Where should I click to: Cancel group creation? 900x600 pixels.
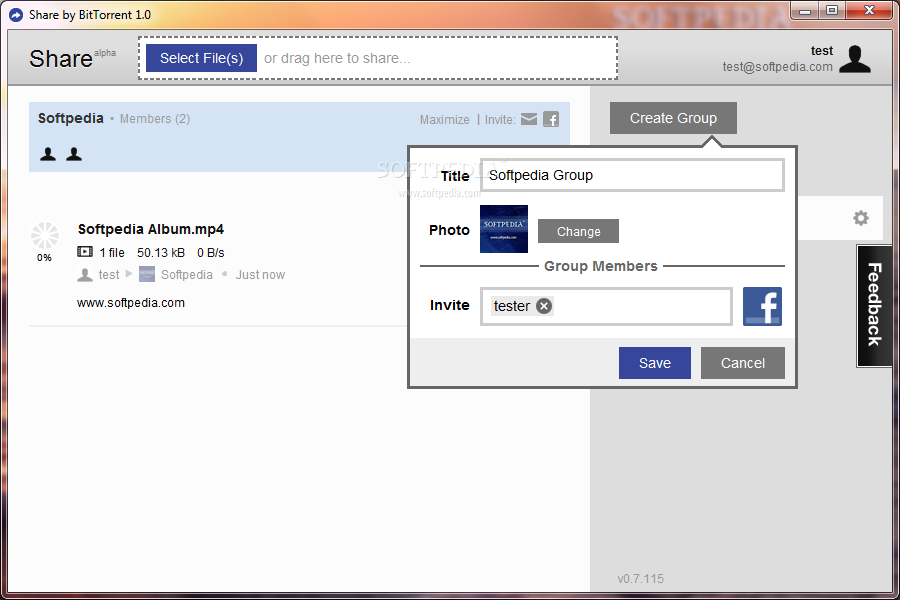pyautogui.click(x=743, y=363)
